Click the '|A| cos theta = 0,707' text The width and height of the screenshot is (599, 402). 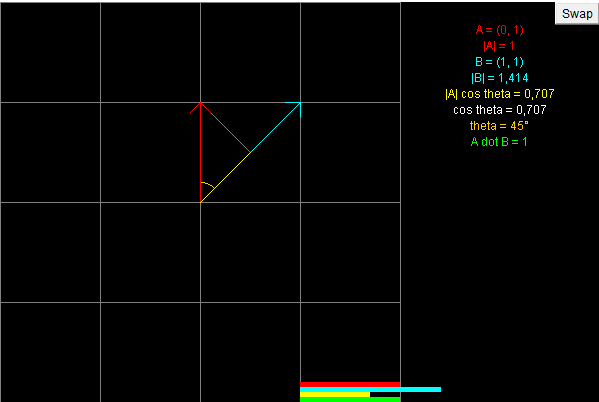[500, 94]
